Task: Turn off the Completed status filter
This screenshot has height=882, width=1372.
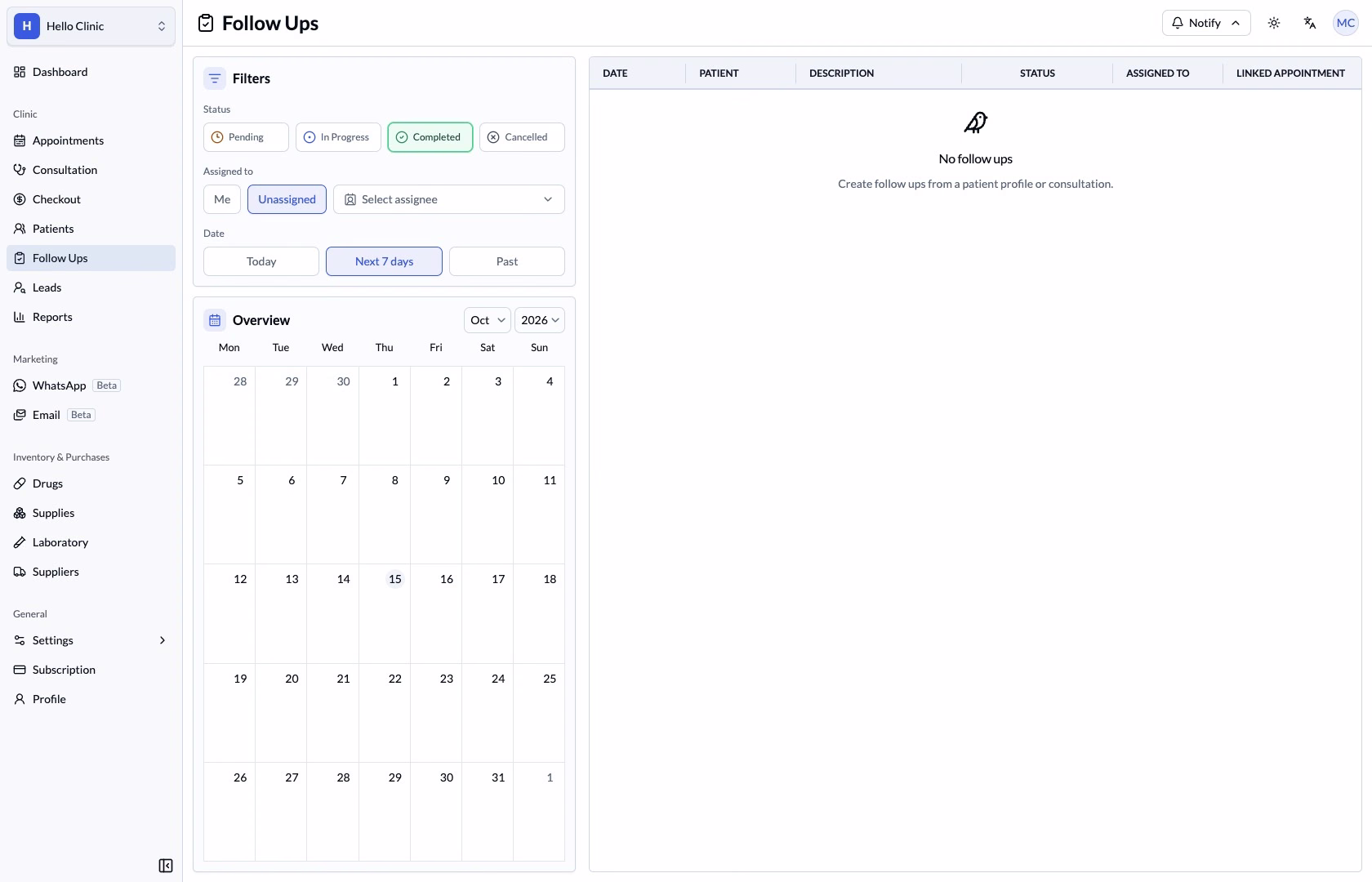Action: [430, 137]
